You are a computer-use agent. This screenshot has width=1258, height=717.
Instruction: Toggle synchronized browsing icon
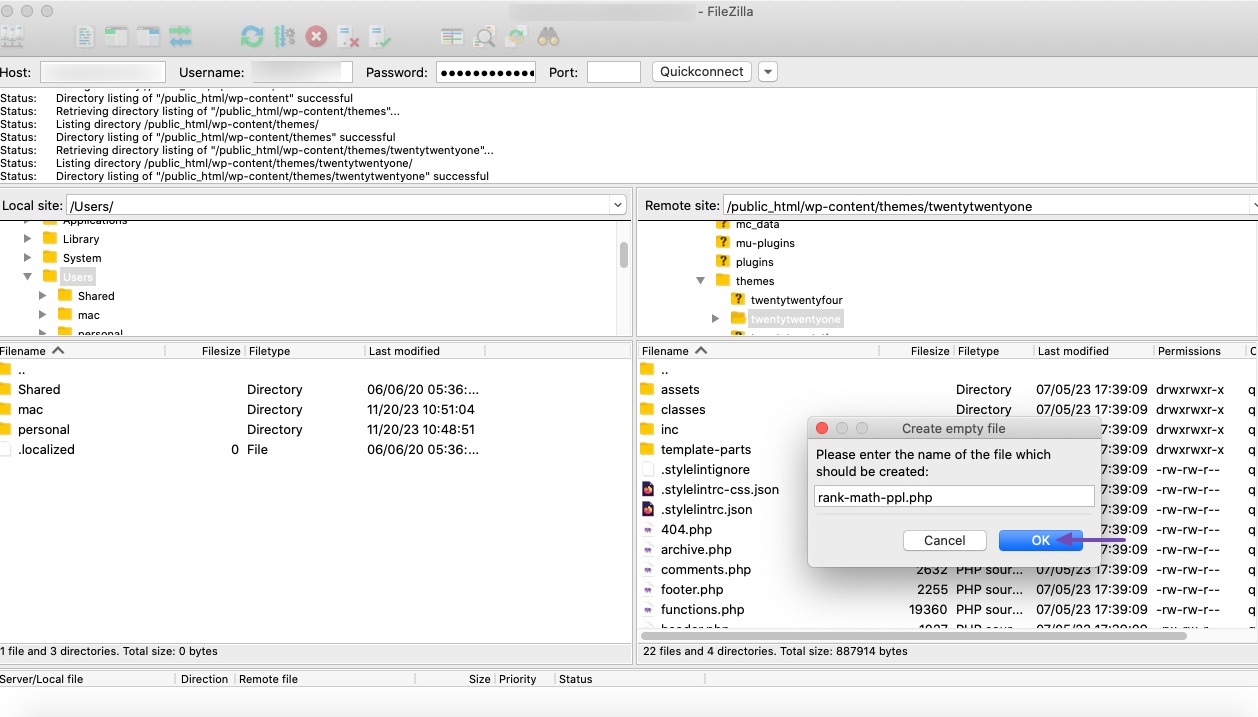tap(516, 37)
